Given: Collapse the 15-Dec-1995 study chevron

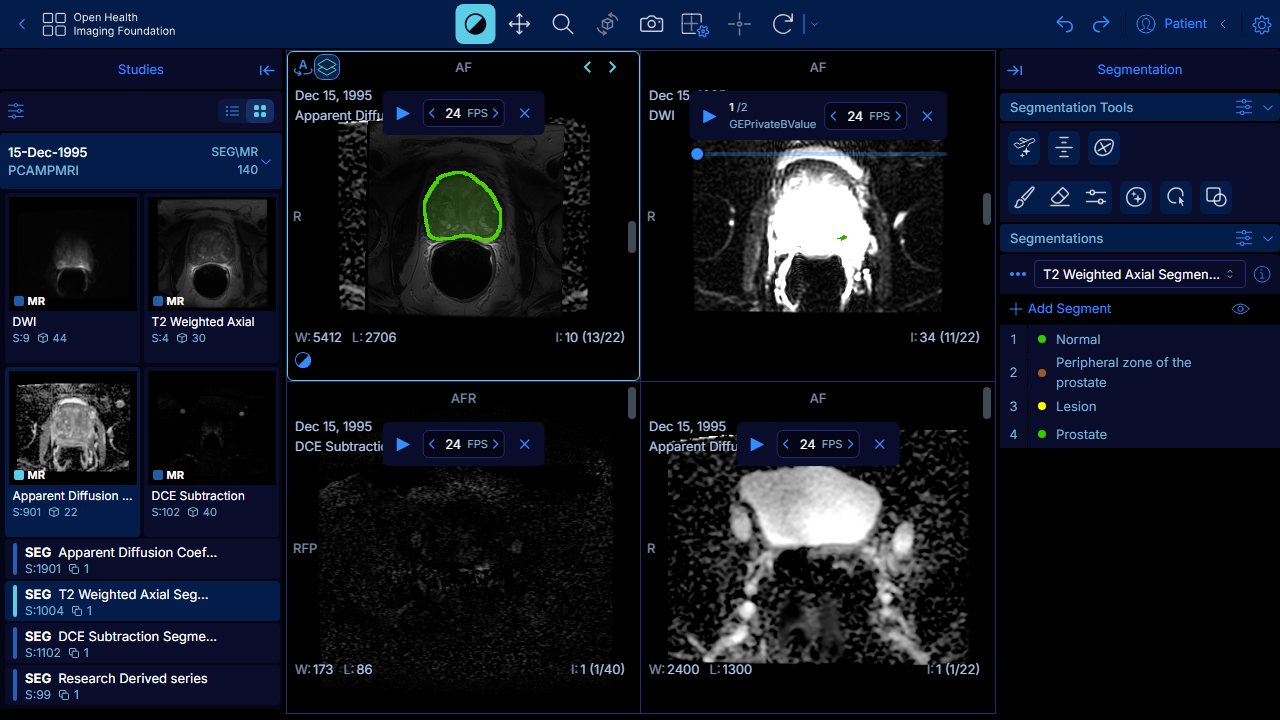Looking at the screenshot, I should point(266,161).
